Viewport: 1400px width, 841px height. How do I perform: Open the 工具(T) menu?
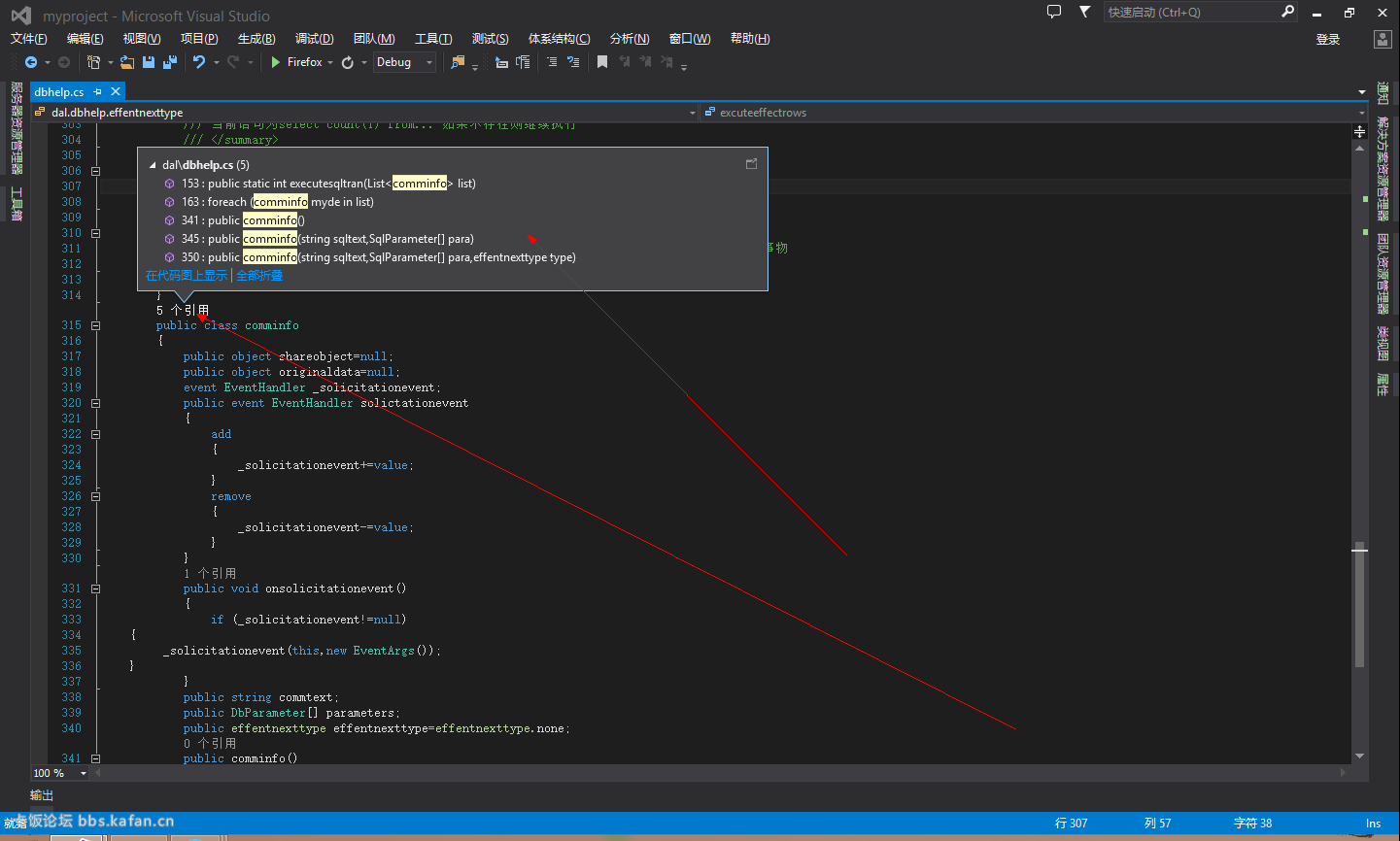(433, 39)
